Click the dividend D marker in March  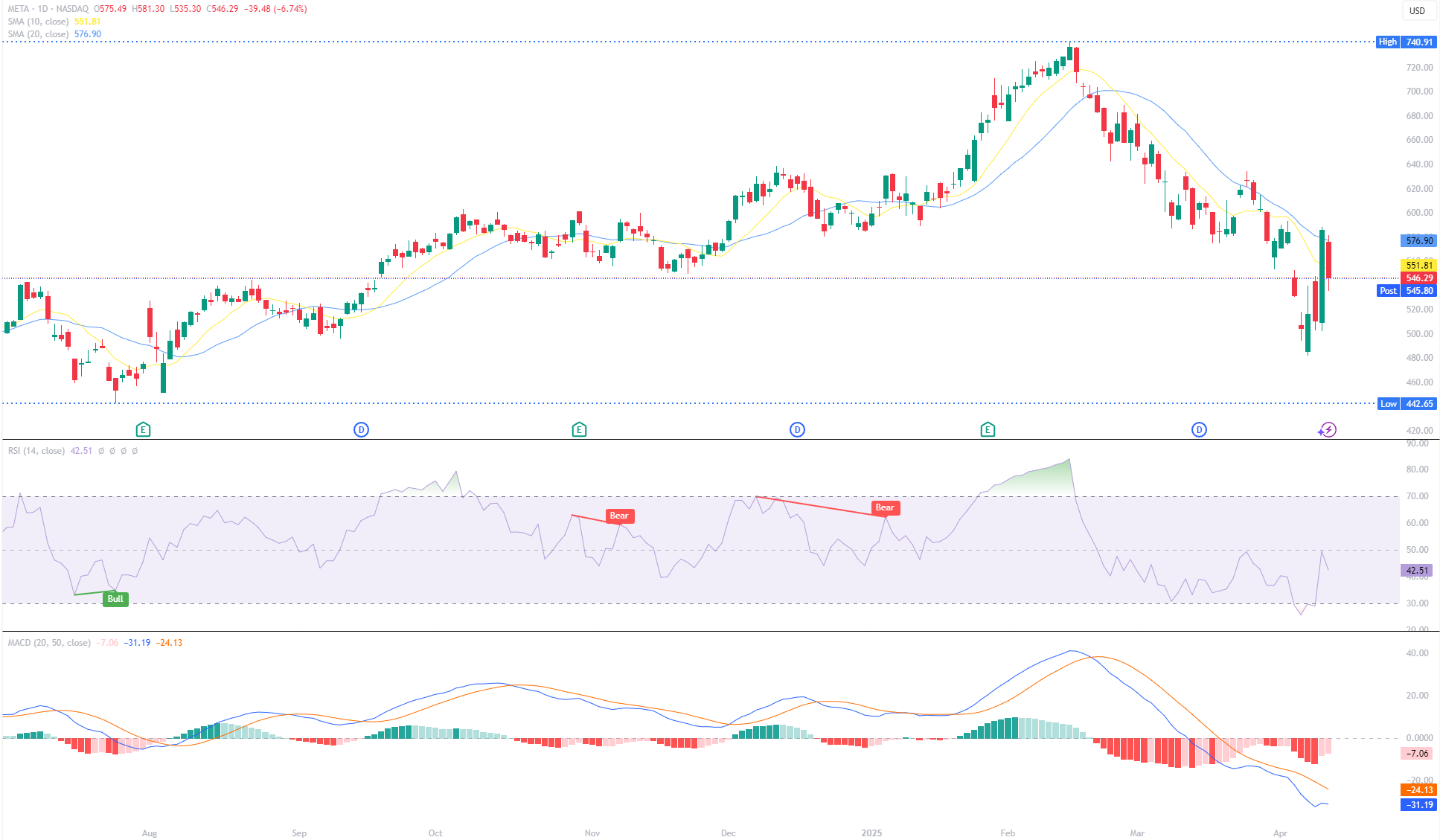(x=1199, y=429)
